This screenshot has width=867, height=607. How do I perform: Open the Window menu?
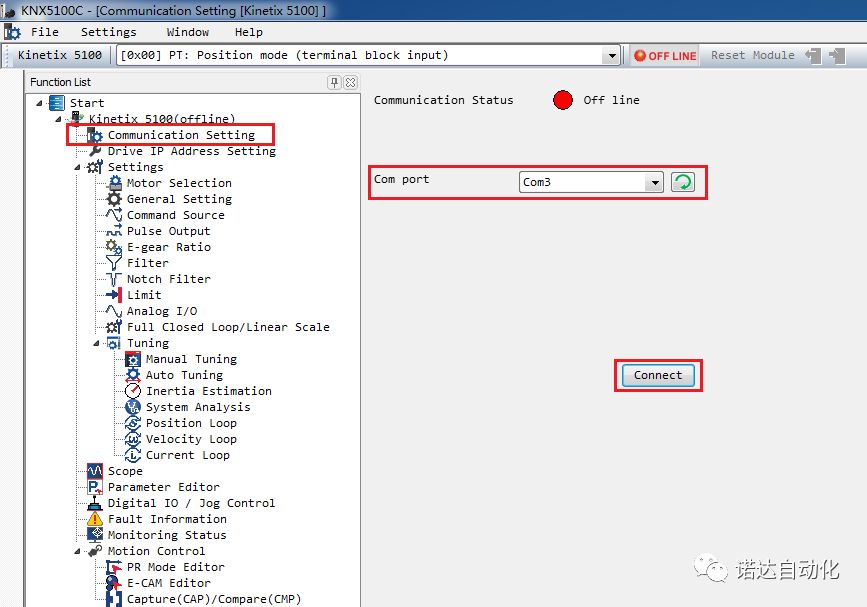(187, 32)
